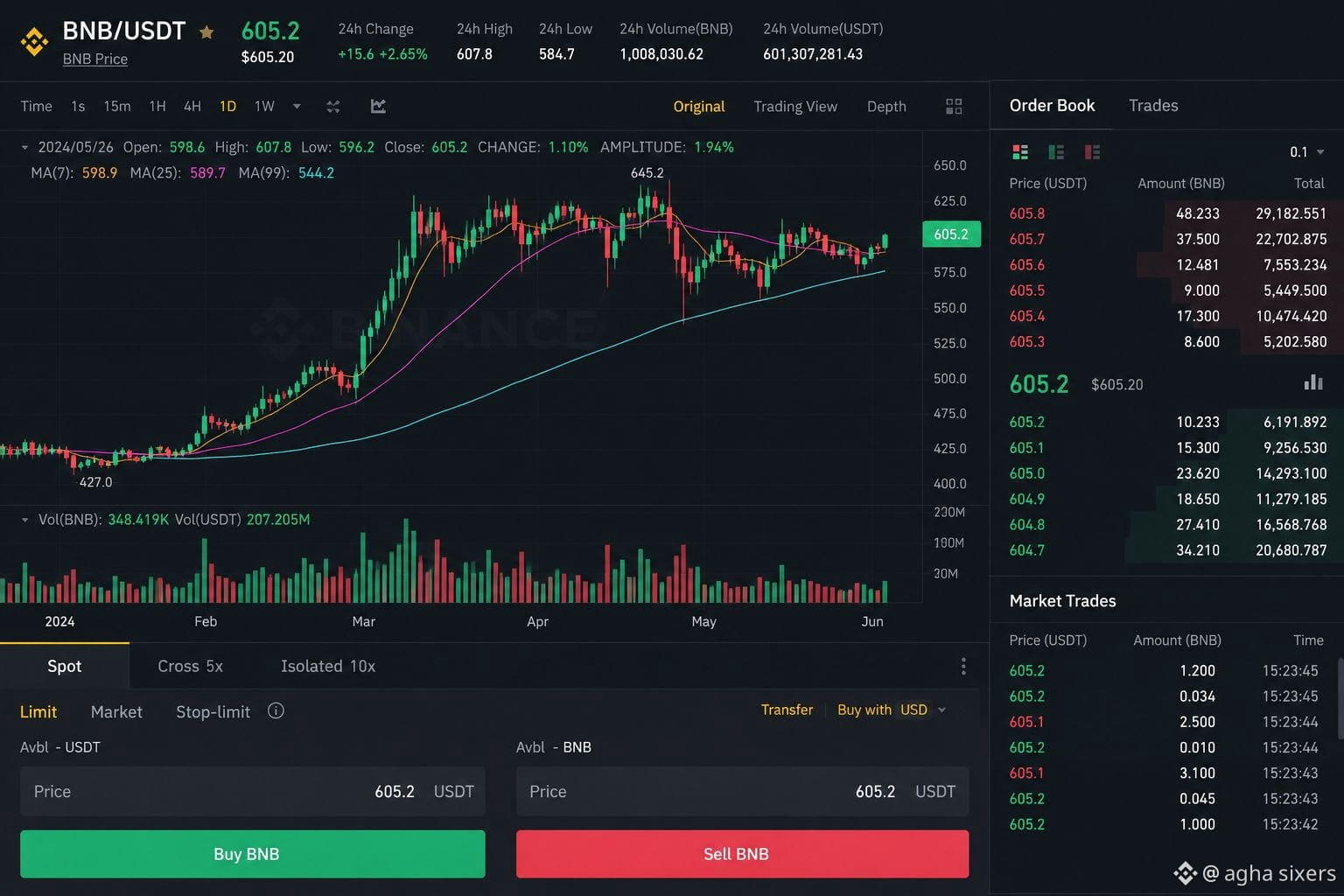Show both bids and asks order book view
The image size is (1344, 896).
click(1020, 152)
